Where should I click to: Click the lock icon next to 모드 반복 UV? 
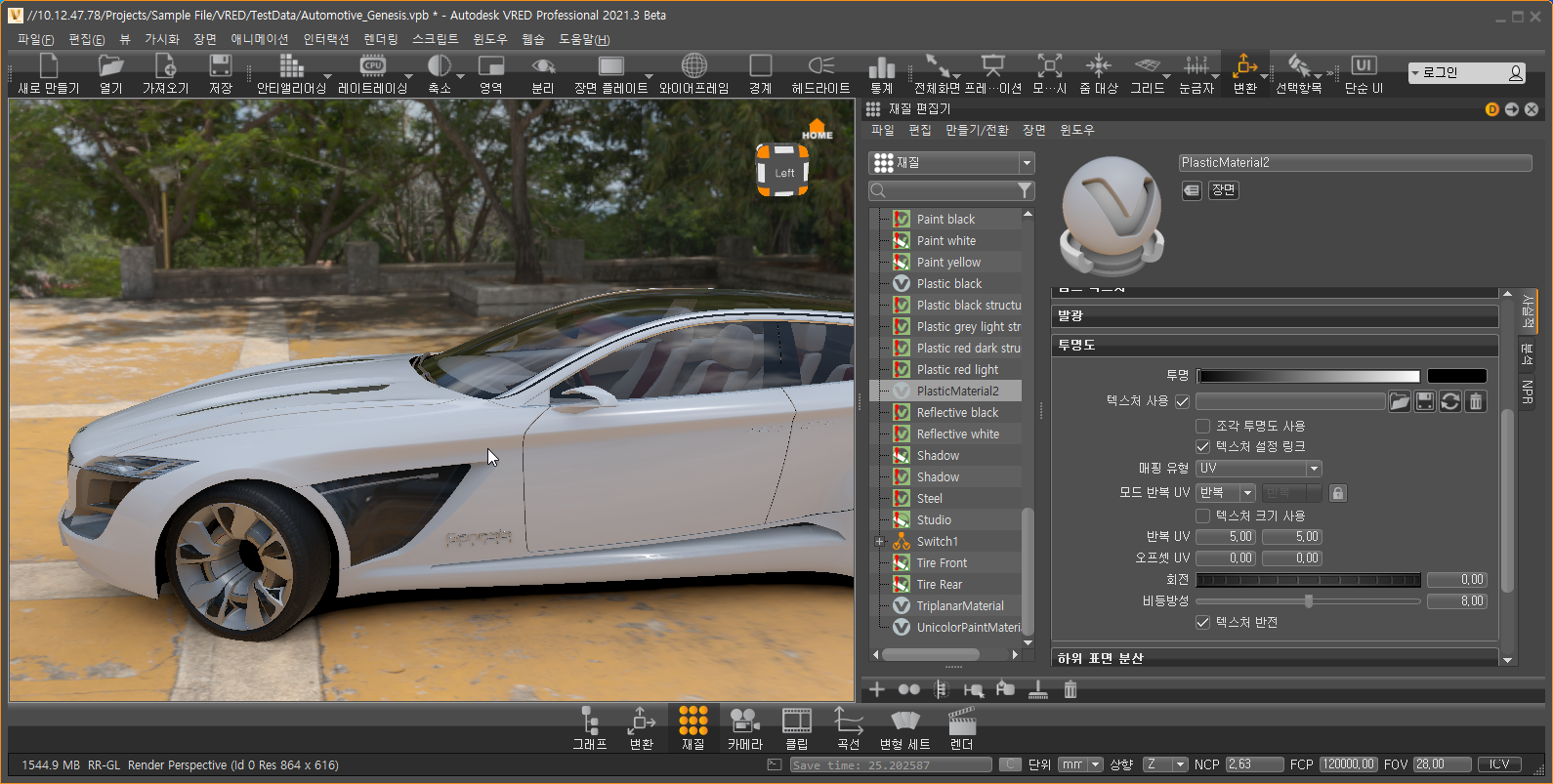pos(1338,493)
